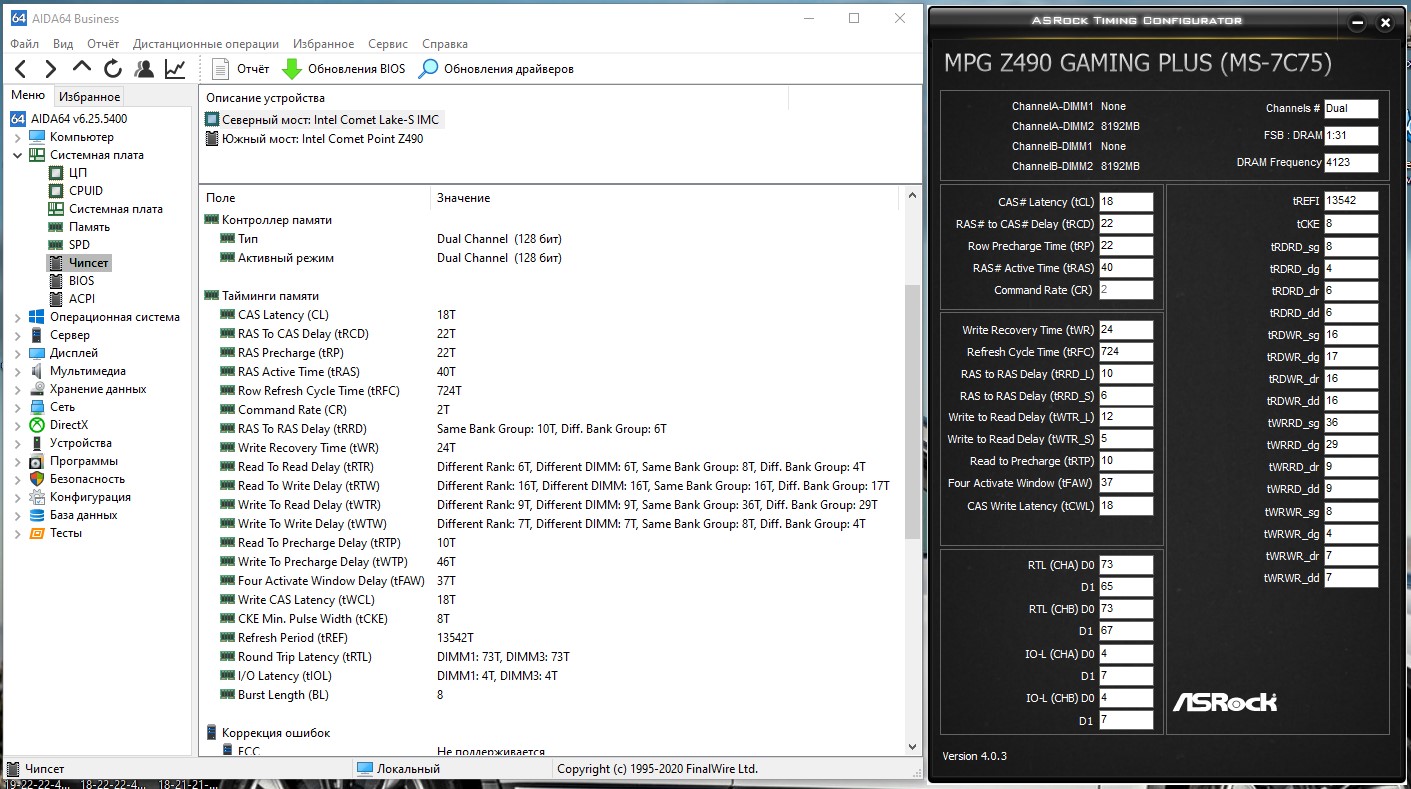The width and height of the screenshot is (1411, 789).
Task: Select the Чипсет tree item
Action: click(88, 263)
